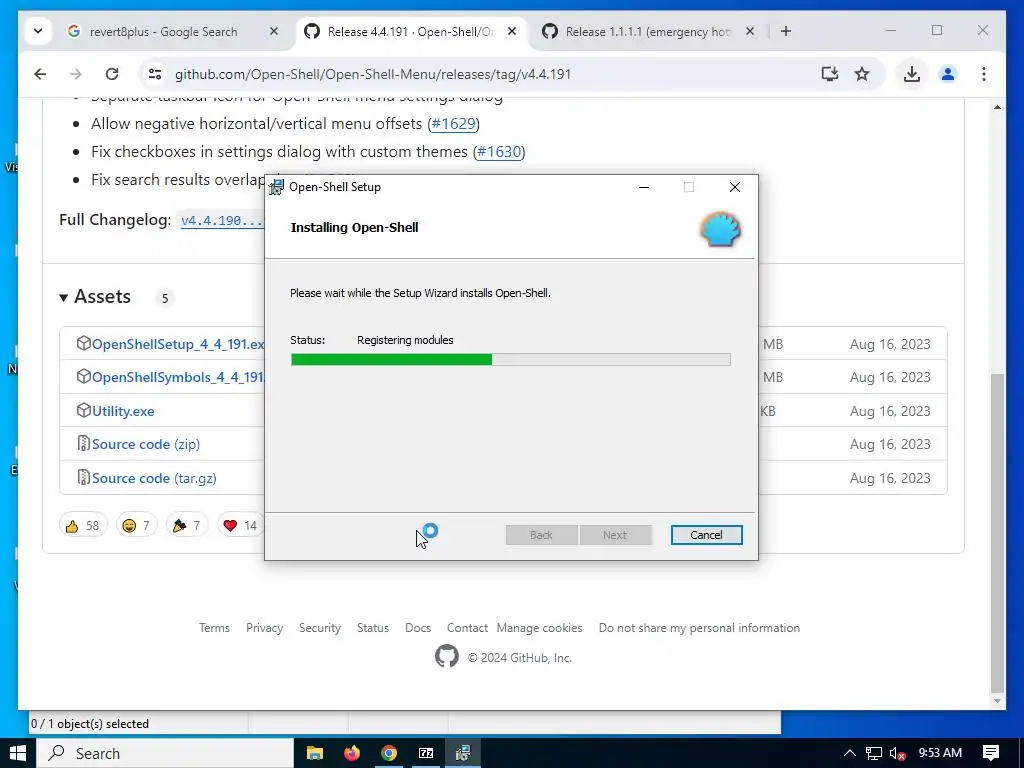Click the GitHub octocat footer logo
The image size is (1024, 768).
pyautogui.click(x=447, y=656)
